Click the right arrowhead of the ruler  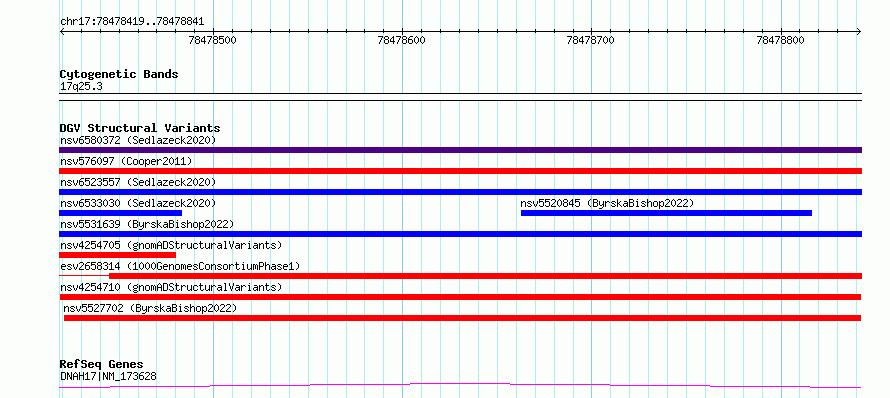pos(859,31)
